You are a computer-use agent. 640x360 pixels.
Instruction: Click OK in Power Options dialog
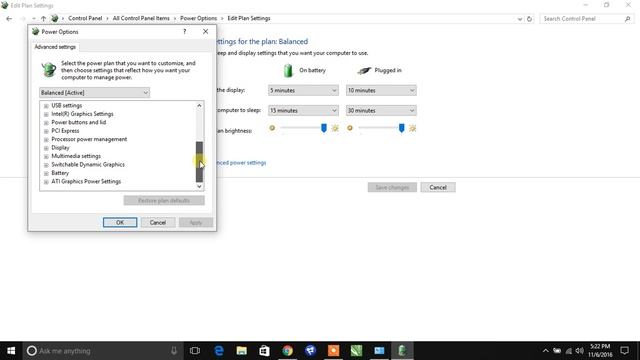click(x=120, y=222)
